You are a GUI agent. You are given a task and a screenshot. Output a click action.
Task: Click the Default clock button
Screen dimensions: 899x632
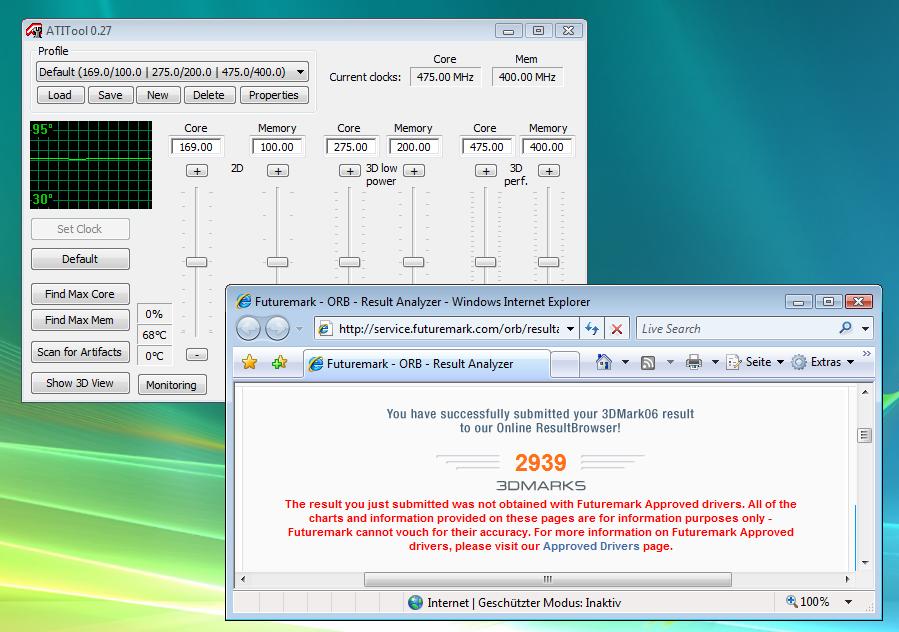point(80,259)
